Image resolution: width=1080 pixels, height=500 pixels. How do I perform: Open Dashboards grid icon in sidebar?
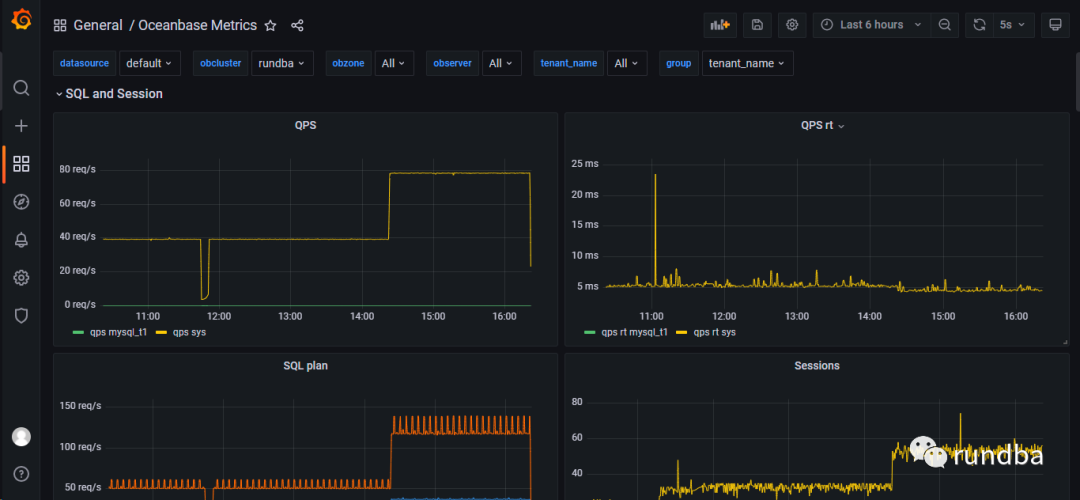tap(21, 164)
